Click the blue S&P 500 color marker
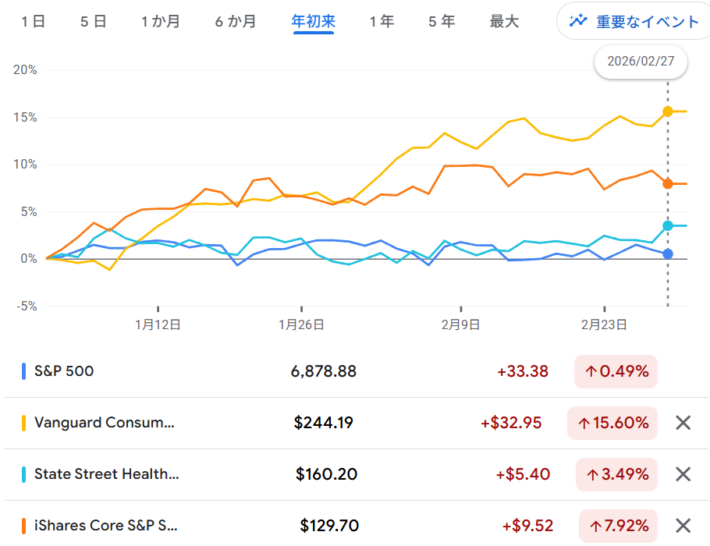 coord(24,371)
